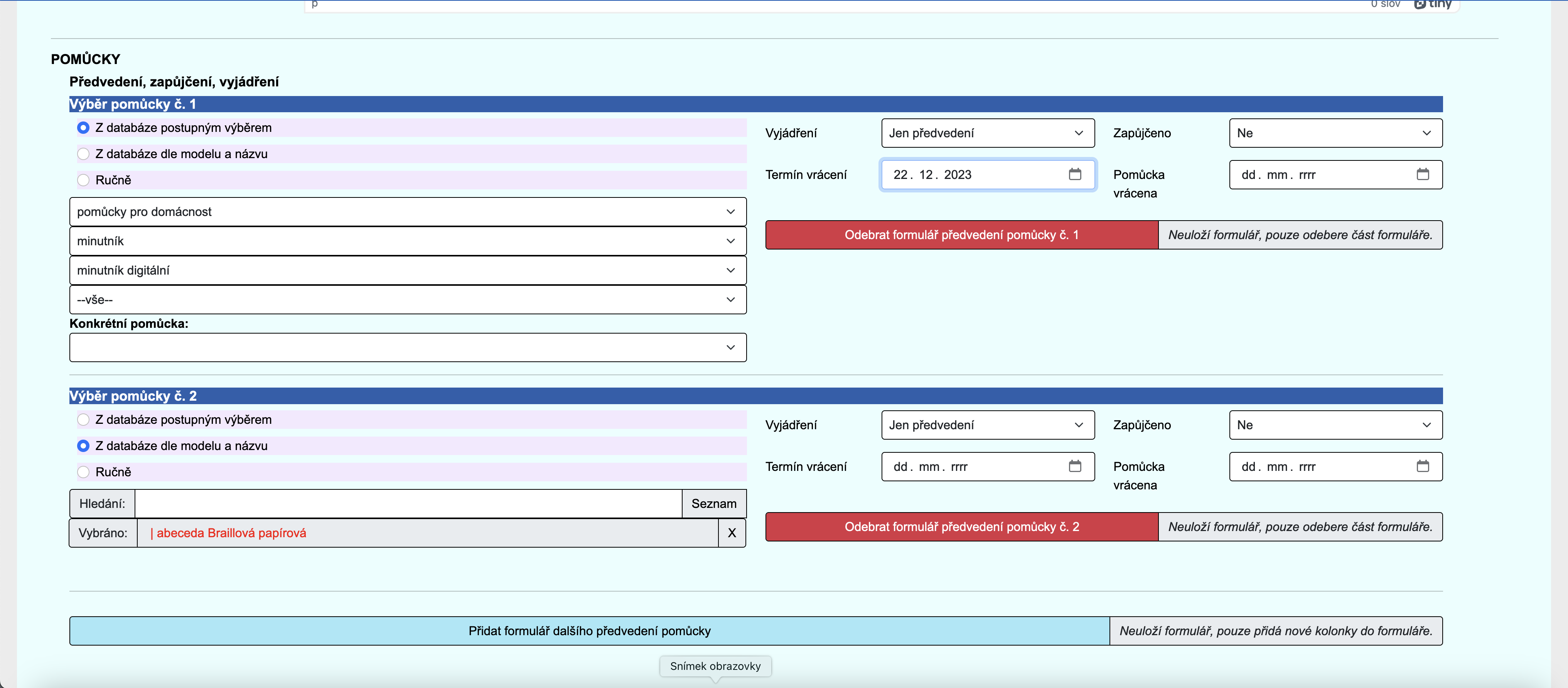Open calendar for first Pomůcka vrácena date
The image size is (1568, 688).
1423,175
